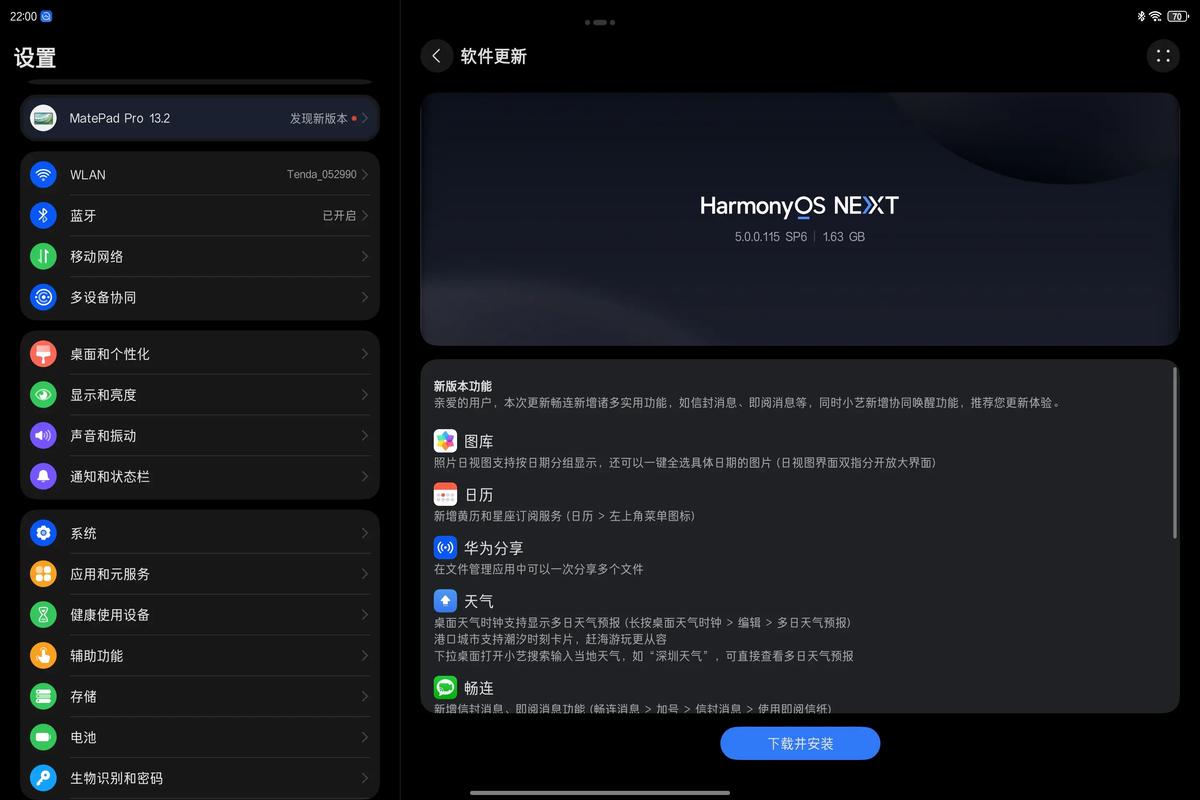Click the 日历 (Calendar) app icon

(x=445, y=494)
